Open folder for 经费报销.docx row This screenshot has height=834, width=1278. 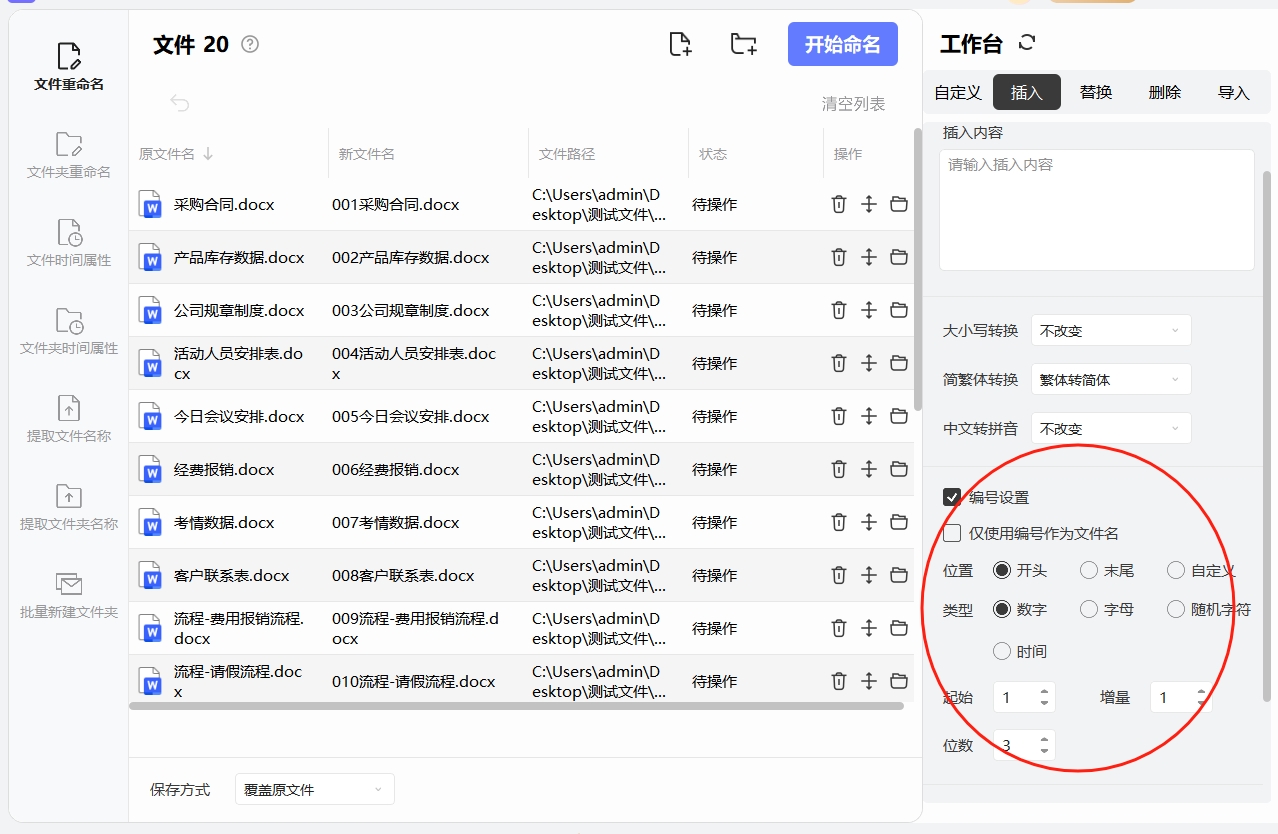pos(899,469)
